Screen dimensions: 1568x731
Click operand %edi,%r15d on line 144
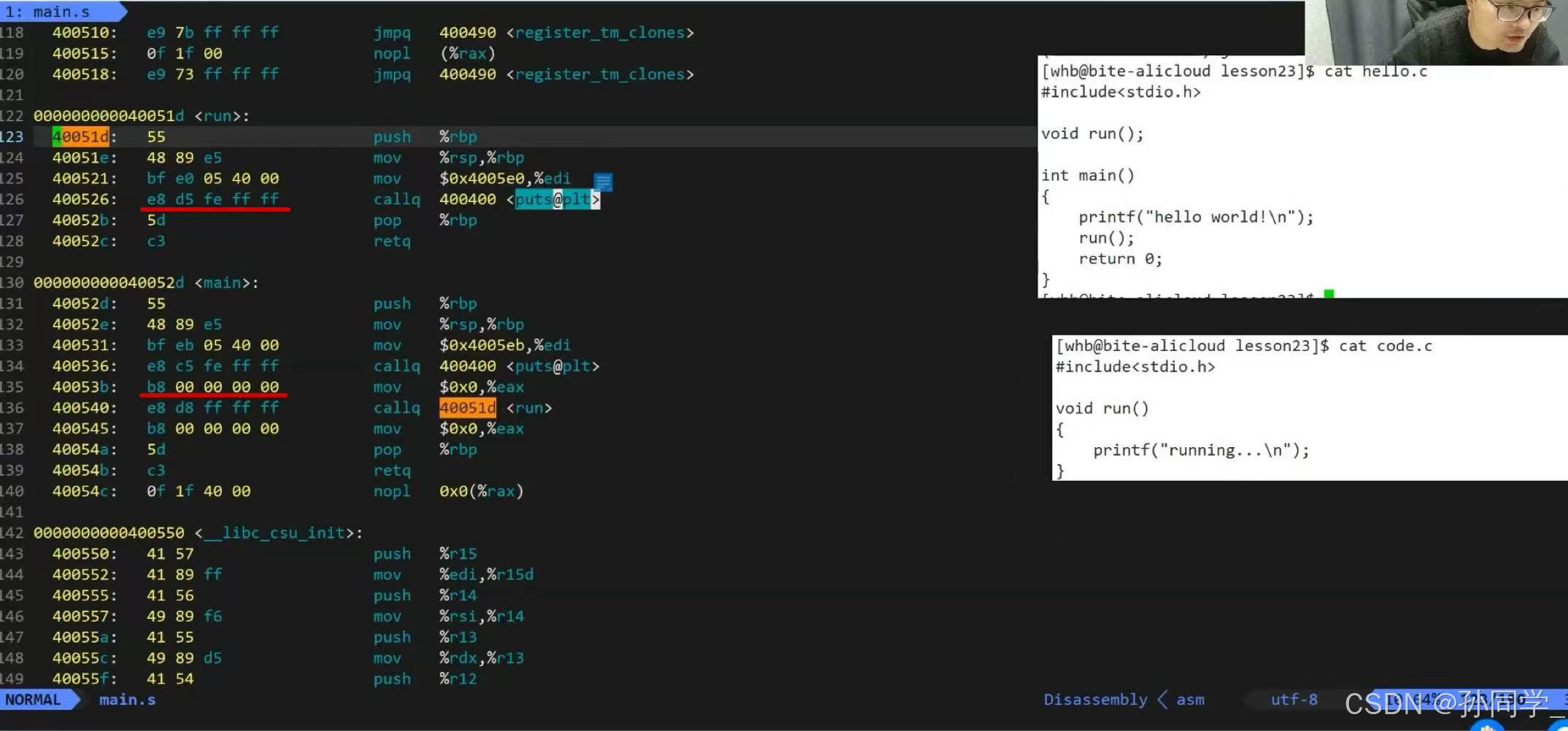486,574
